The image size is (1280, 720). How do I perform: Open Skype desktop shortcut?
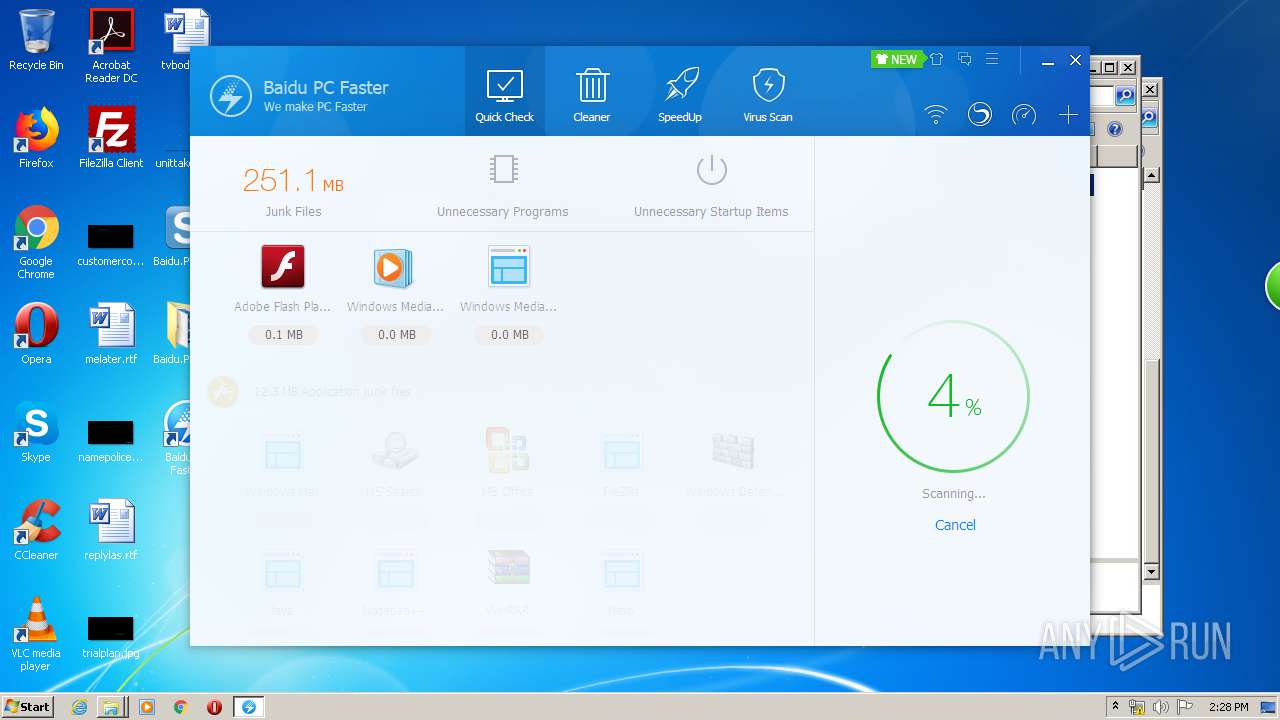point(36,432)
